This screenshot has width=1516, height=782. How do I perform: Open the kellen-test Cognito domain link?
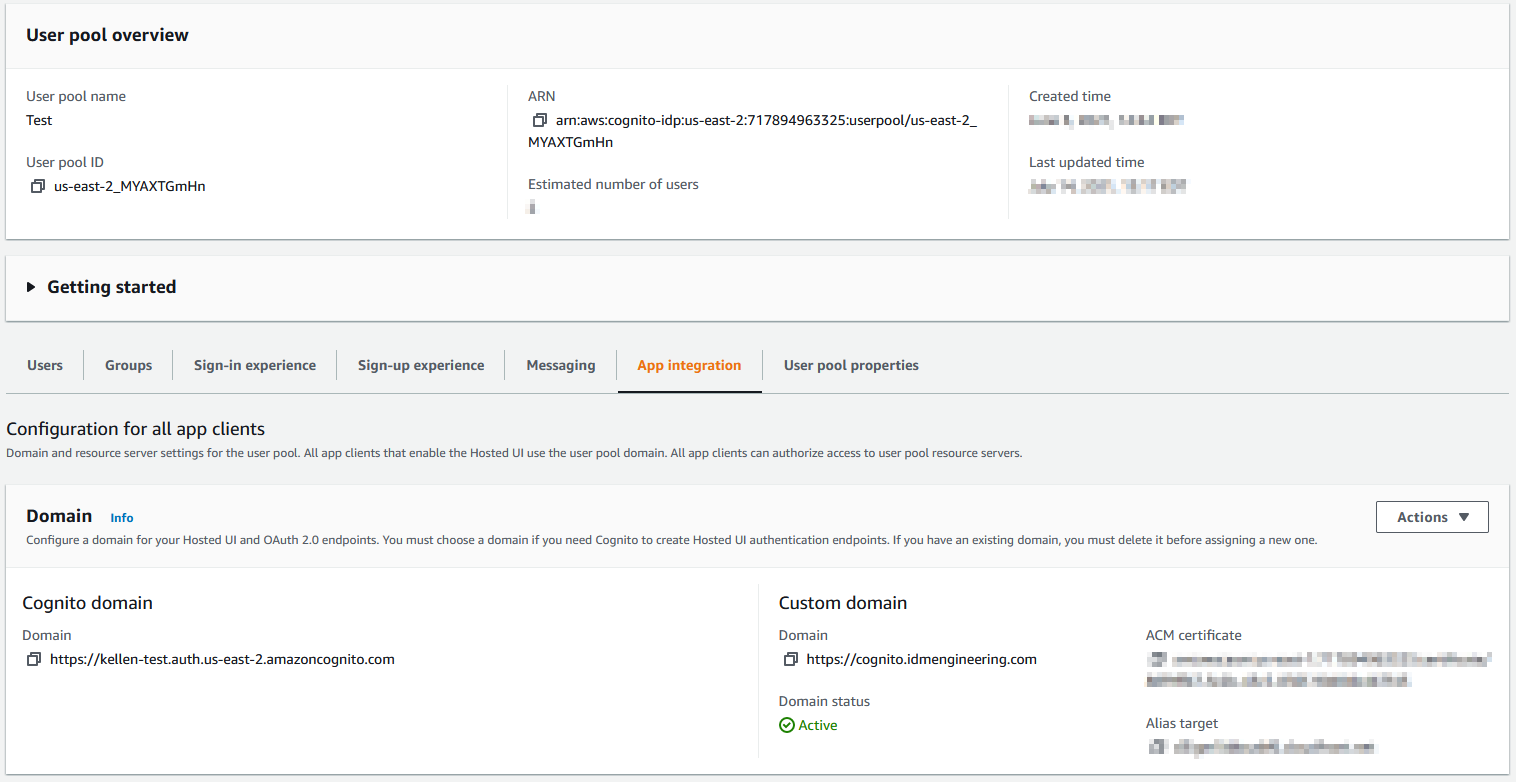point(222,658)
